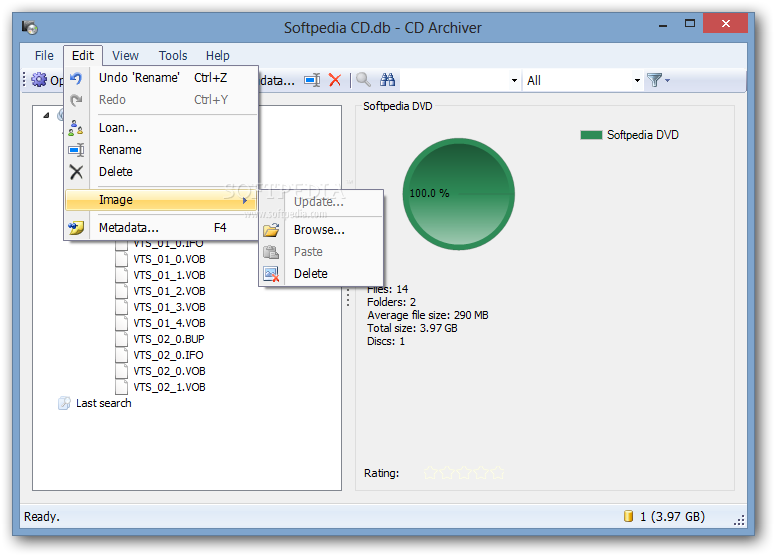Image resolution: width=775 pixels, height=556 pixels.
Task: Collapse the root tree node triangle
Action: click(46, 116)
